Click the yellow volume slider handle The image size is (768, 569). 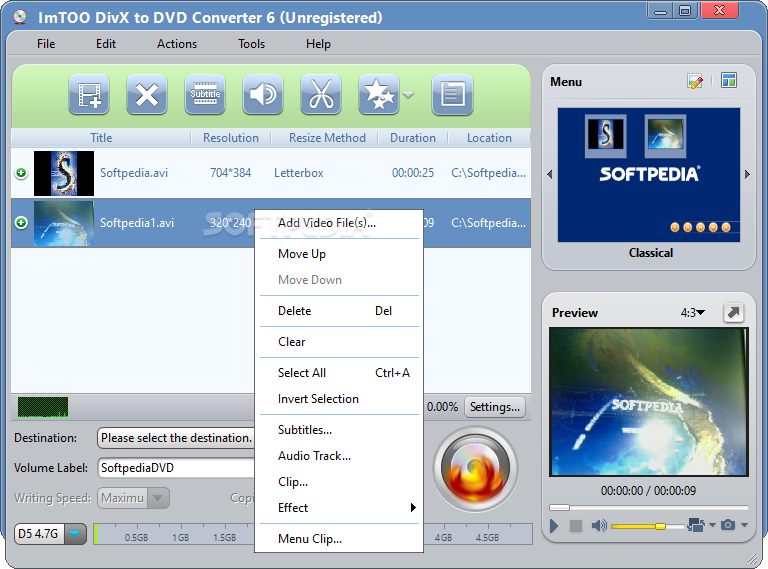[660, 526]
